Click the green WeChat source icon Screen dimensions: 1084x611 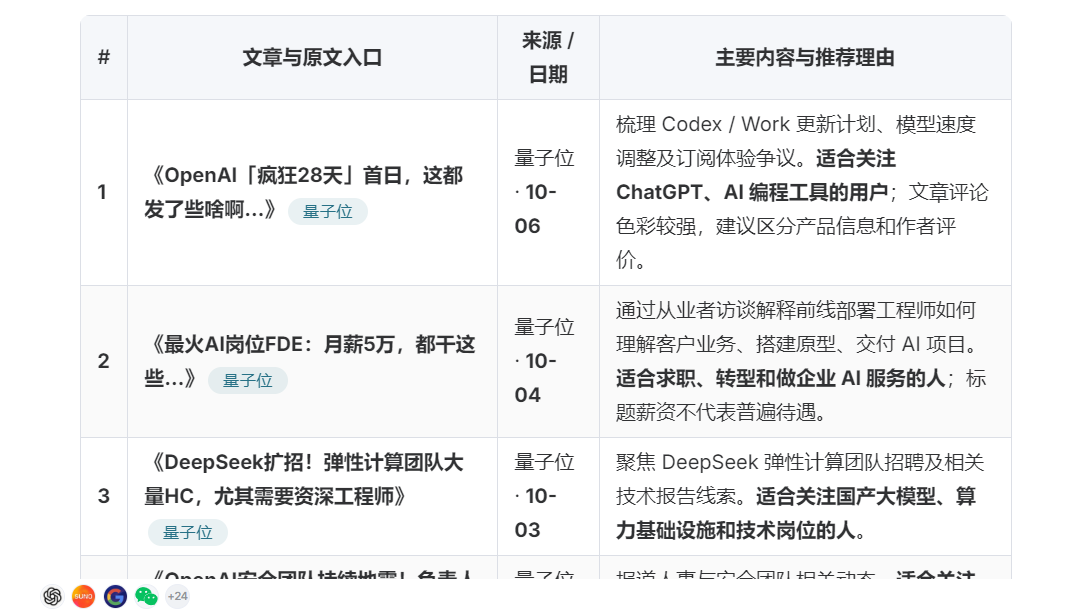click(x=146, y=596)
